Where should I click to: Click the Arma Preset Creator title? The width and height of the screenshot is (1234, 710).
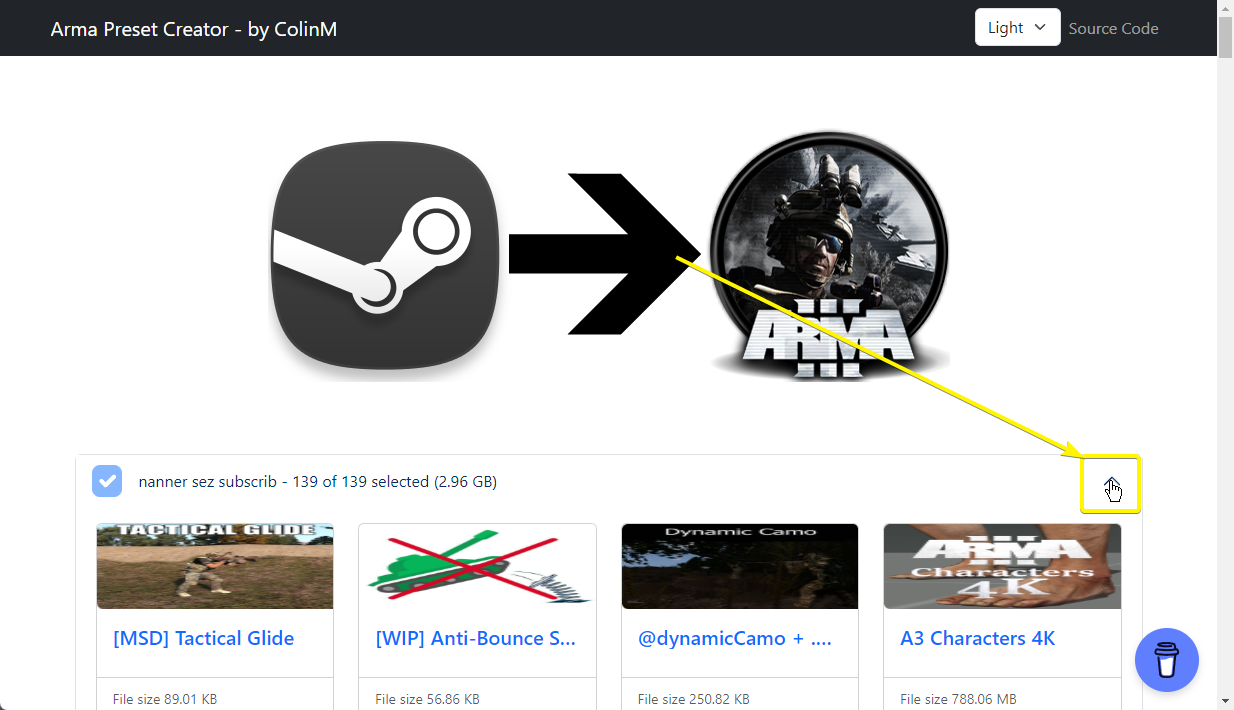point(194,29)
